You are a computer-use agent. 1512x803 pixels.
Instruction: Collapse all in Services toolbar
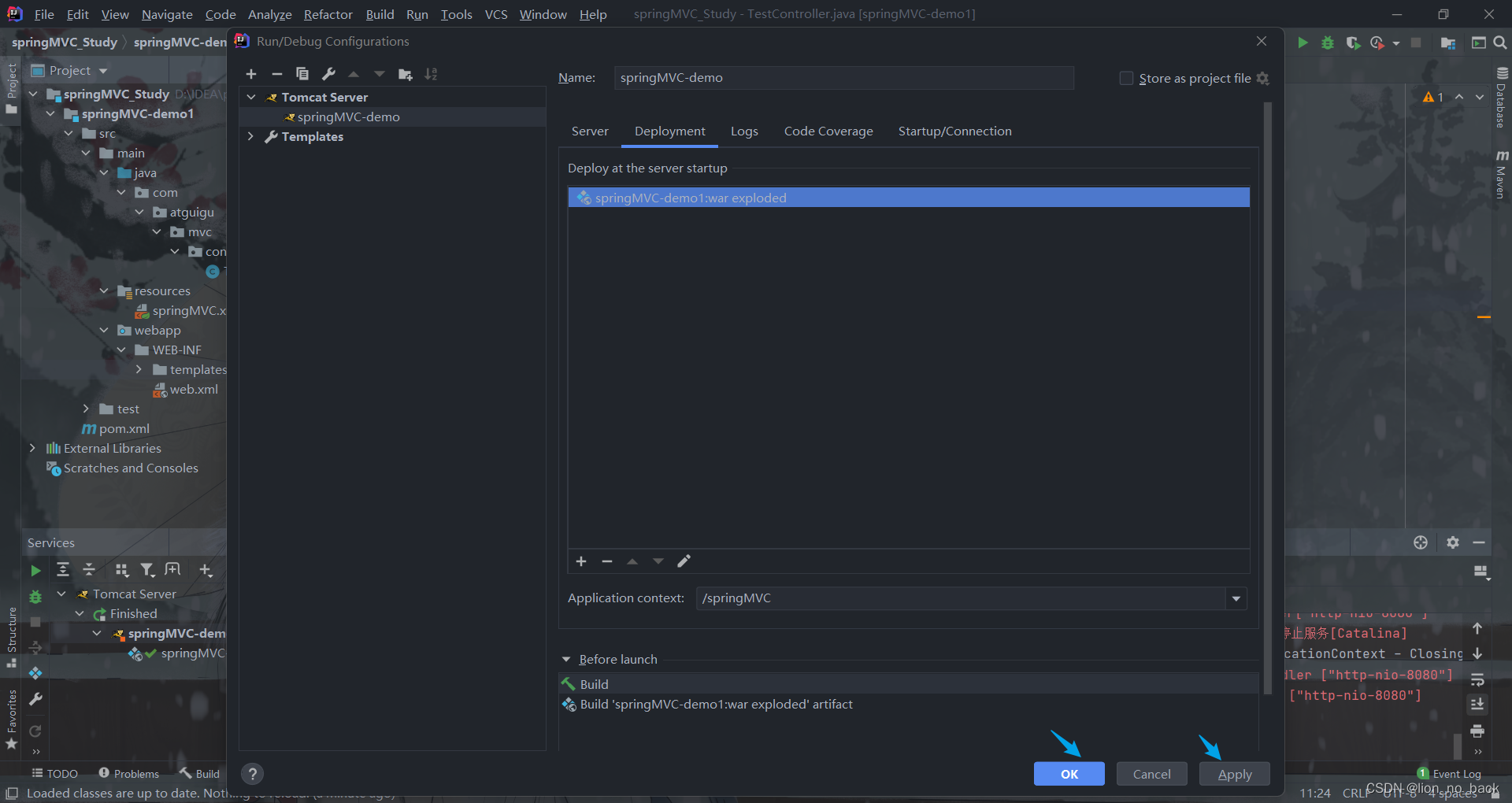89,569
